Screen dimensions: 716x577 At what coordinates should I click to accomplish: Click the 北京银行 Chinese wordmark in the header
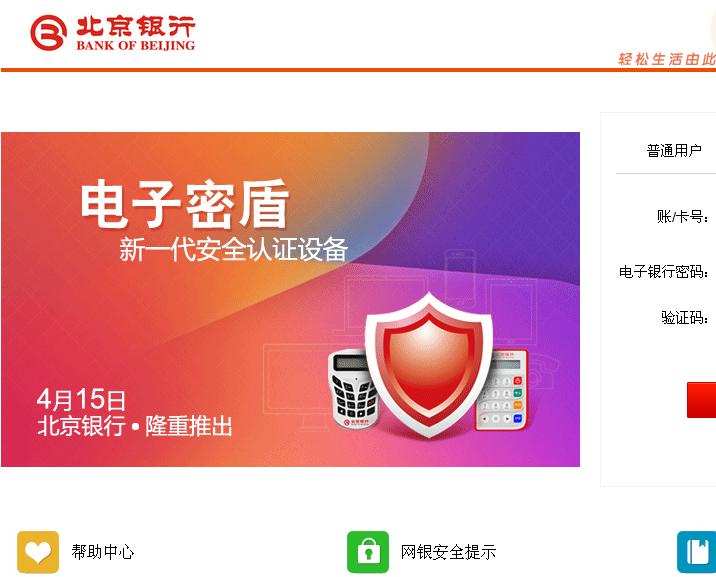coord(136,26)
